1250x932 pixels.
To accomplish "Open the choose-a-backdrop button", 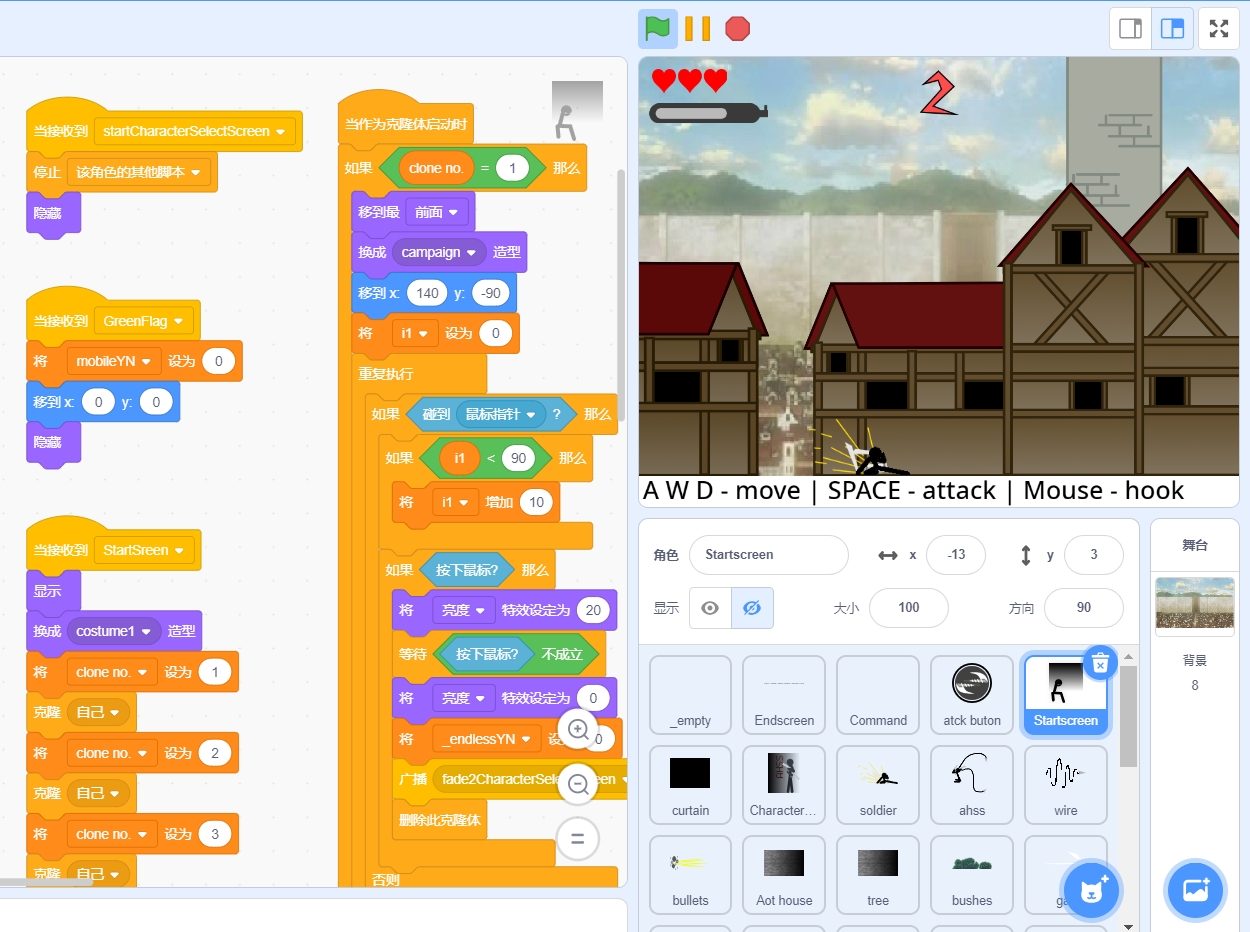I will click(1196, 889).
